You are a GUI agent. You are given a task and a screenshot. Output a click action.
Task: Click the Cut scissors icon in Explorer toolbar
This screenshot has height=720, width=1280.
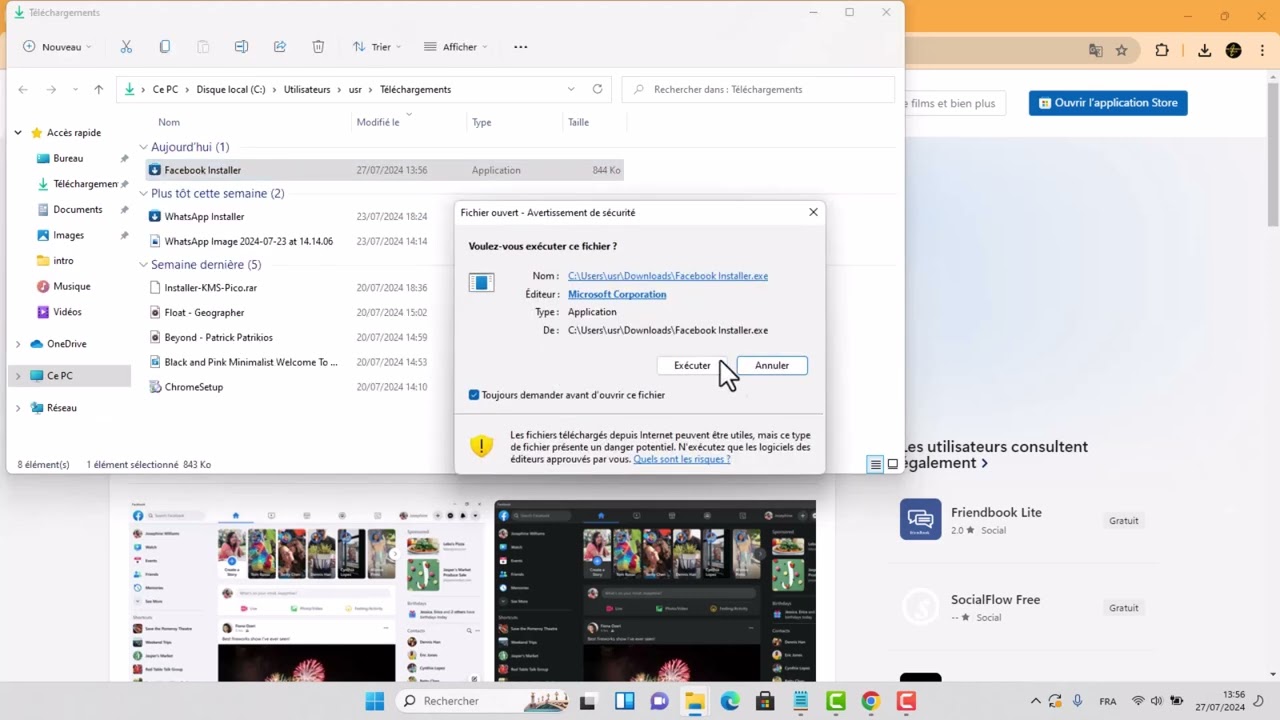[126, 47]
